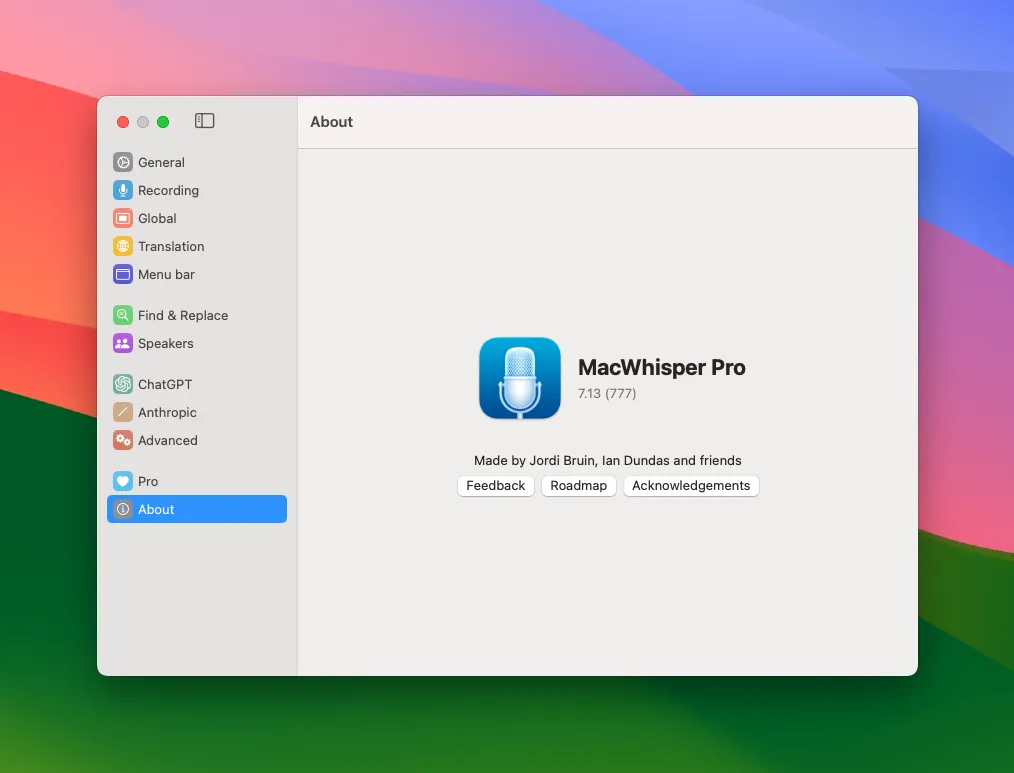The width and height of the screenshot is (1014, 773).
Task: Click the version text 7.13 (777)
Action: pyautogui.click(x=607, y=393)
